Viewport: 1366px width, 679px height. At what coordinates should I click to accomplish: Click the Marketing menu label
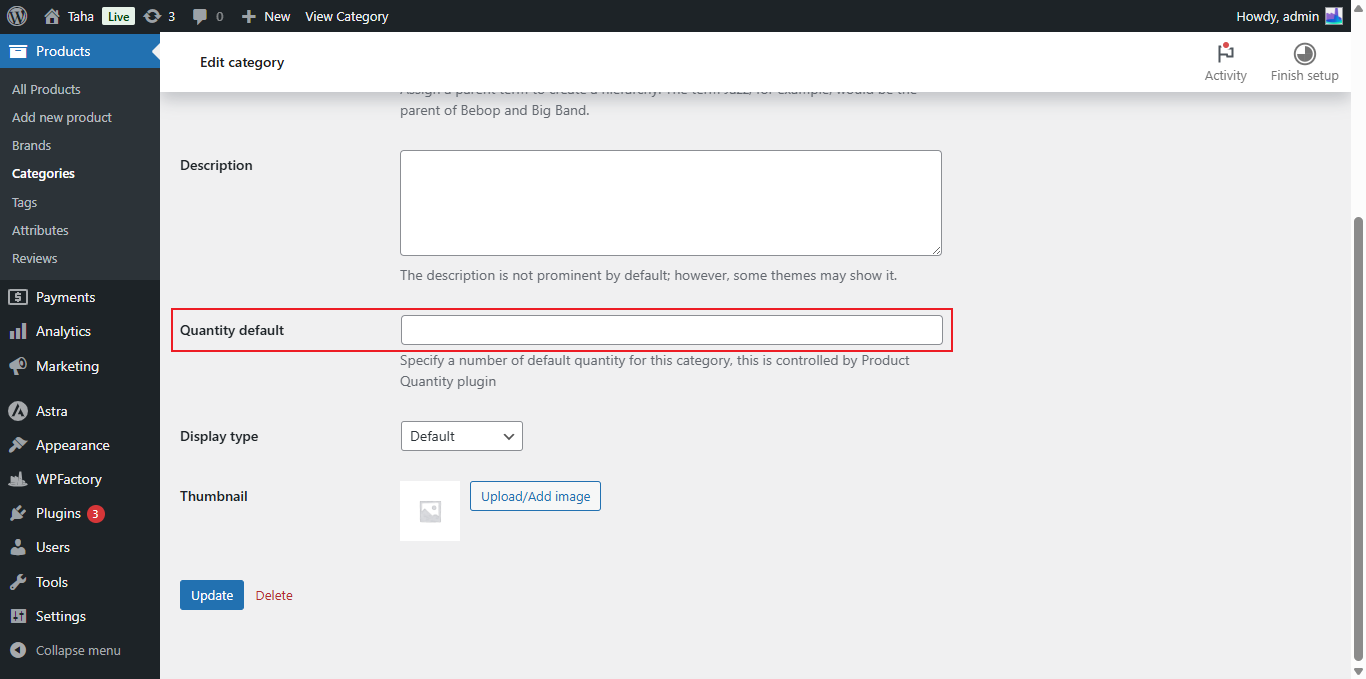tap(67, 366)
